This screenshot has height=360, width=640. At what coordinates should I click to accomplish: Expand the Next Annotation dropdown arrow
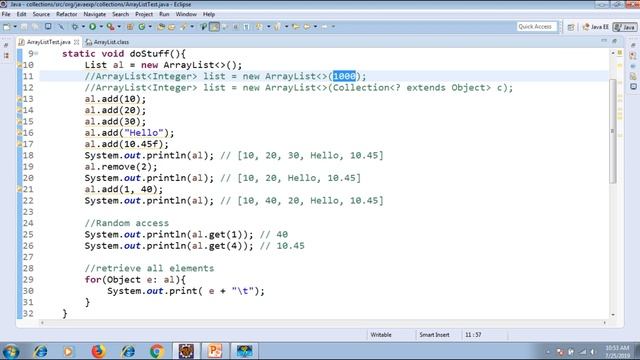[268, 27]
